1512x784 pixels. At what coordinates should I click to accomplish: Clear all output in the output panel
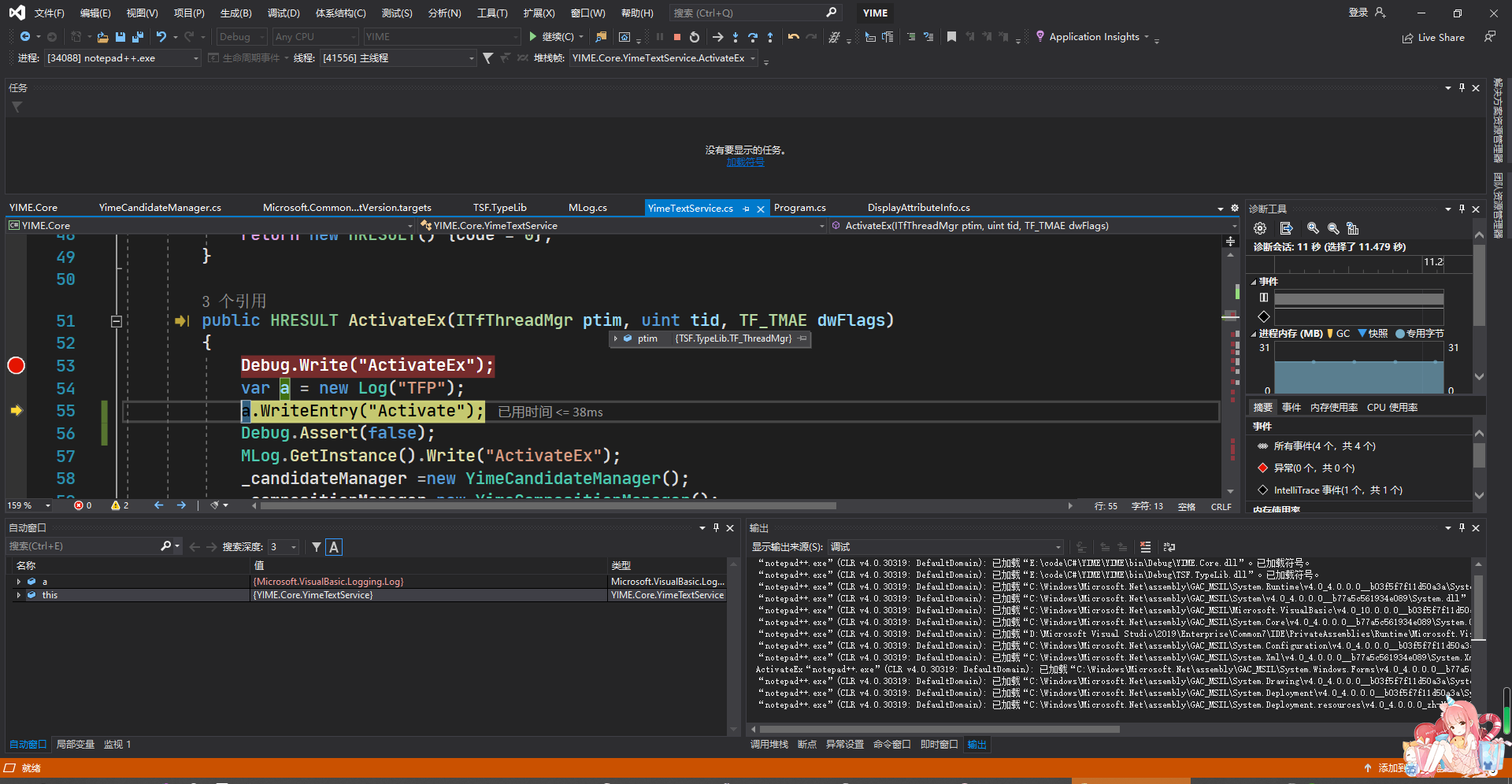point(1145,547)
